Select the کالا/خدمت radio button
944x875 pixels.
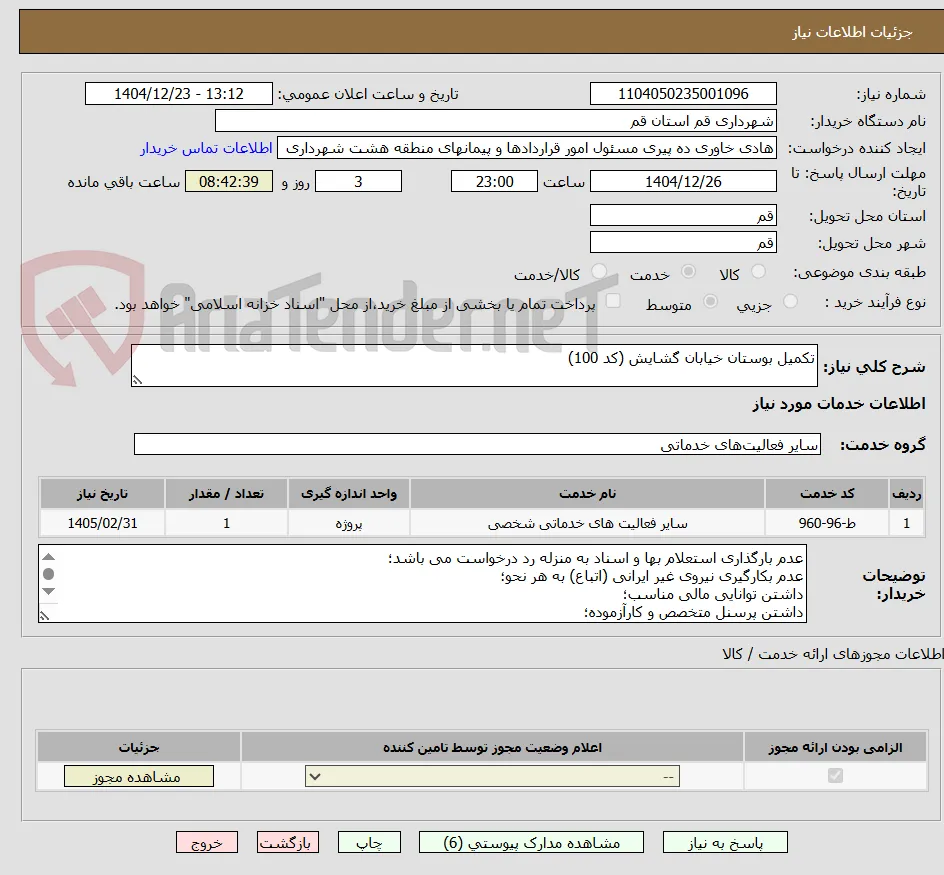coord(599,272)
